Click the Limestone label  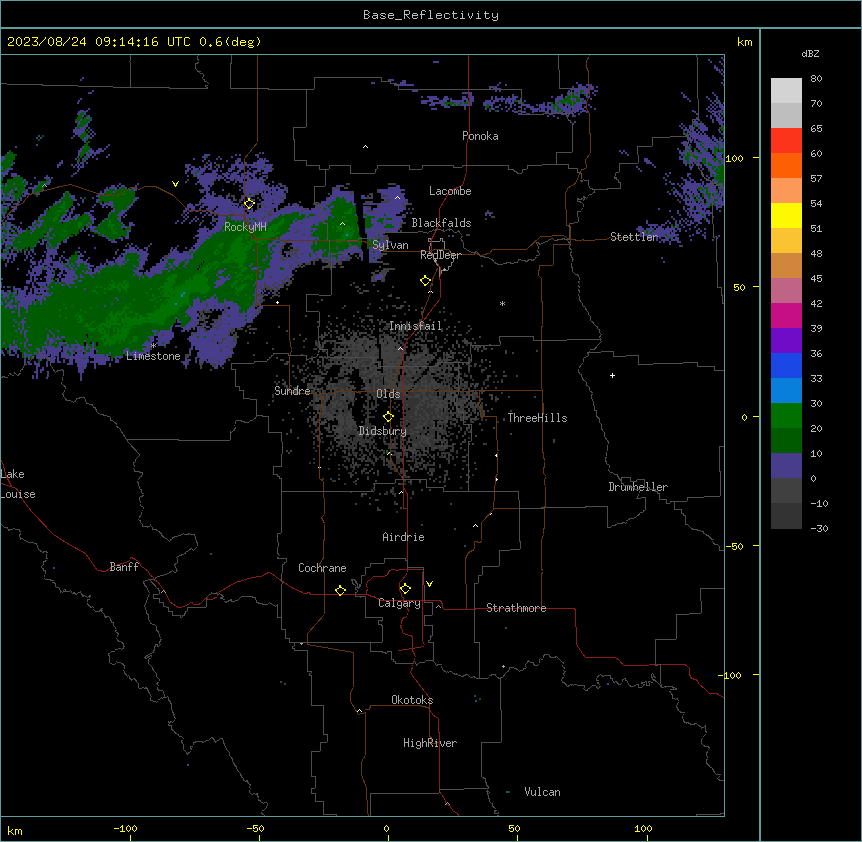153,356
